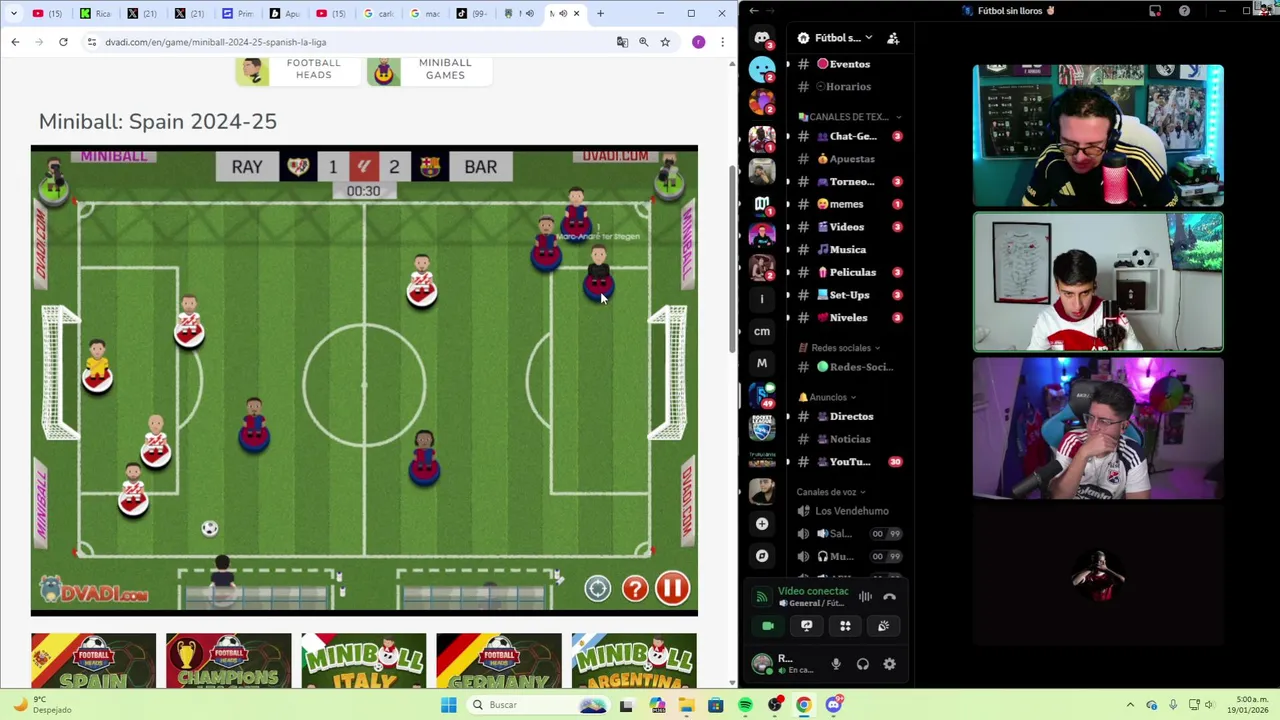
Task: Close the active Miniball tab
Action: [576, 14]
